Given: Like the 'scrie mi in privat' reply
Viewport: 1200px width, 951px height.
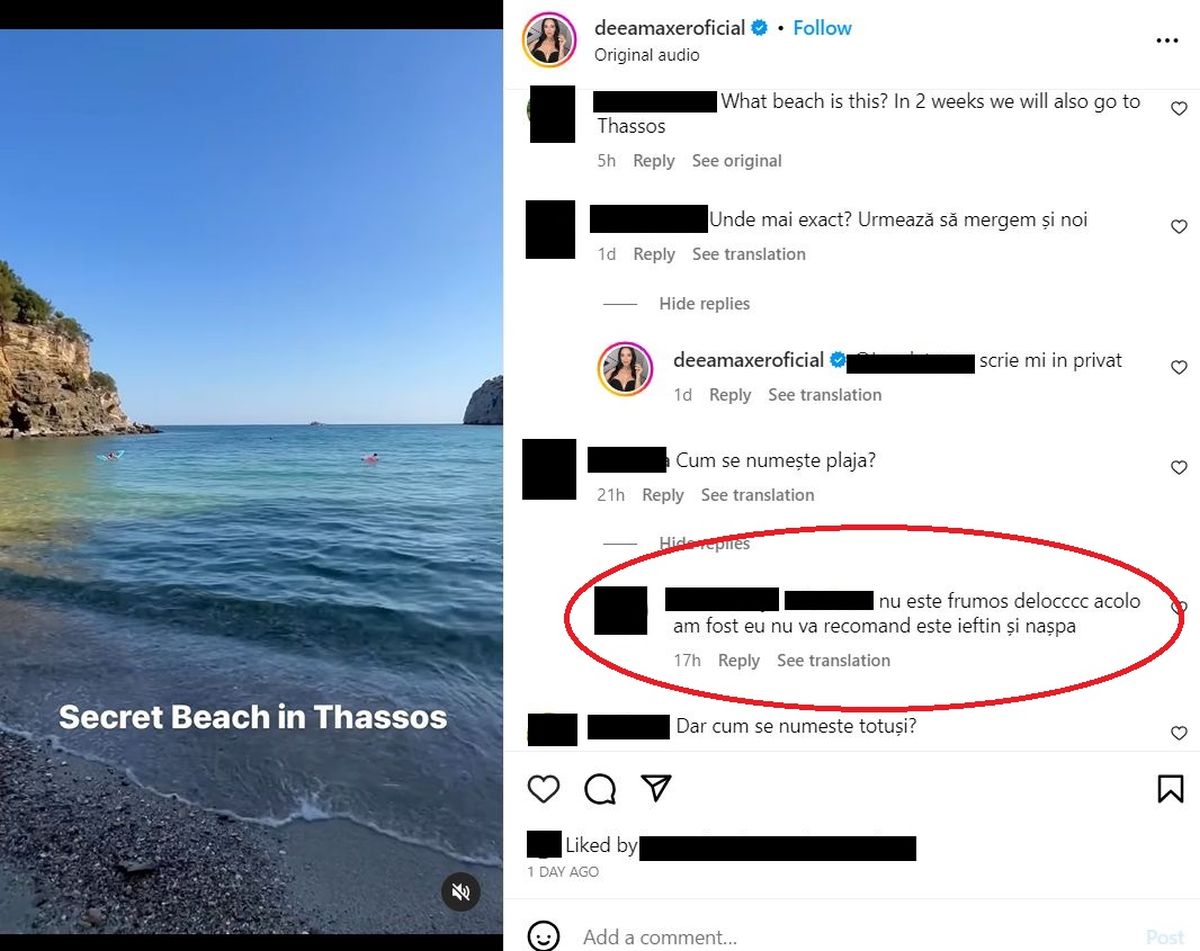Looking at the screenshot, I should (1179, 368).
